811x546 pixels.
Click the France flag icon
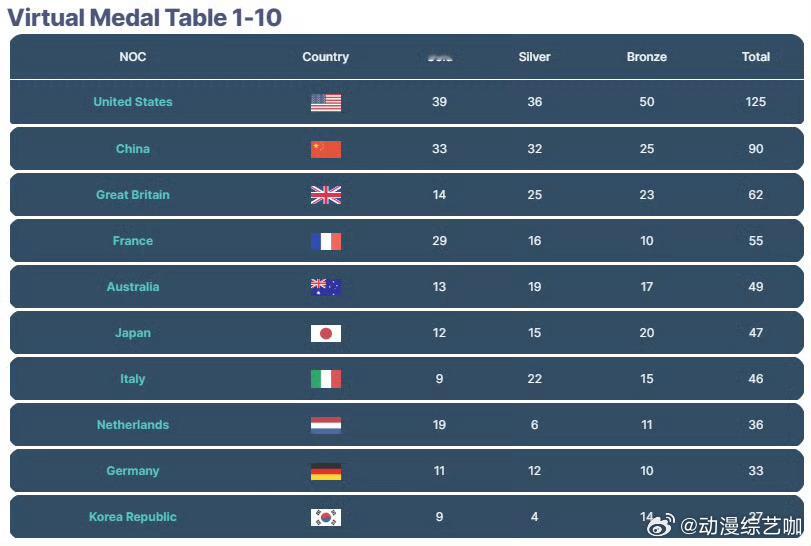[x=326, y=241]
